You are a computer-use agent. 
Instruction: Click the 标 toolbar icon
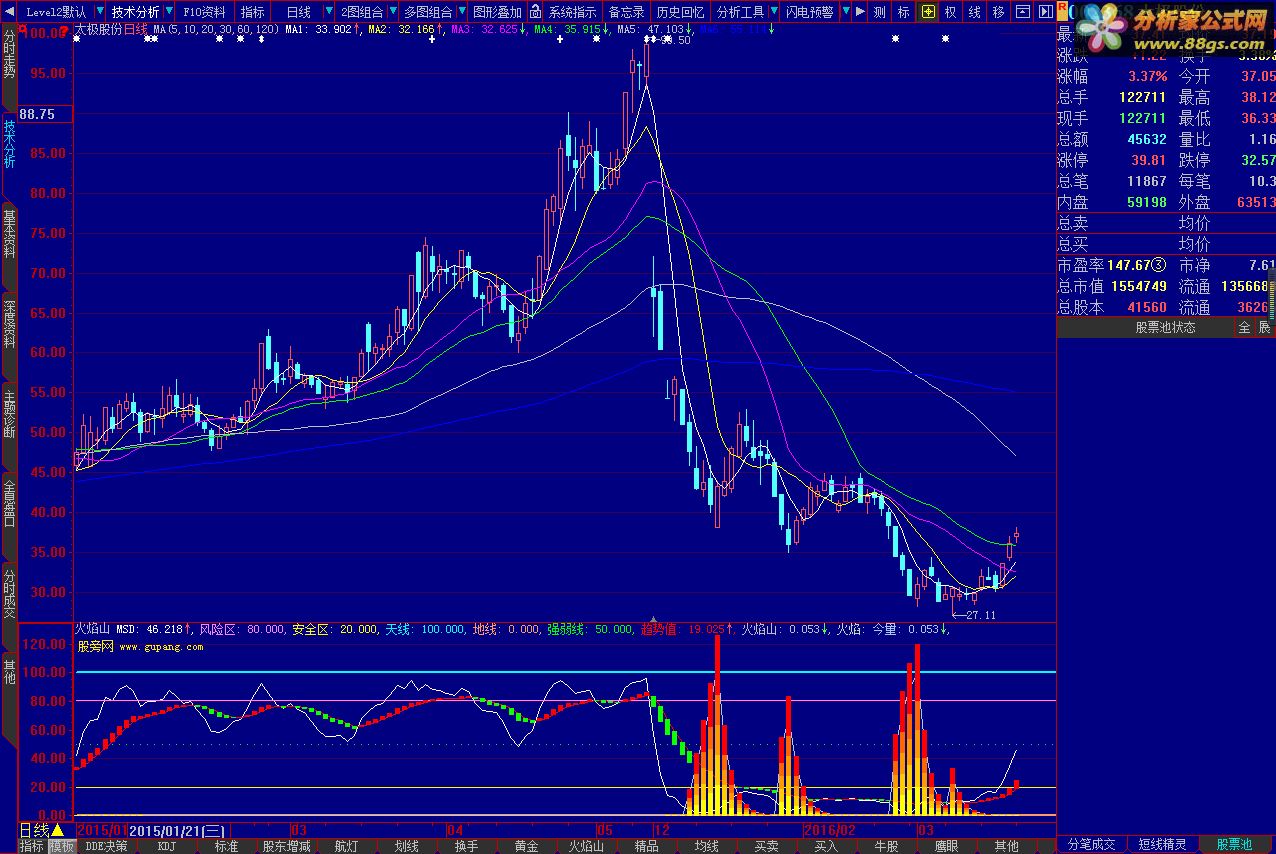click(904, 12)
